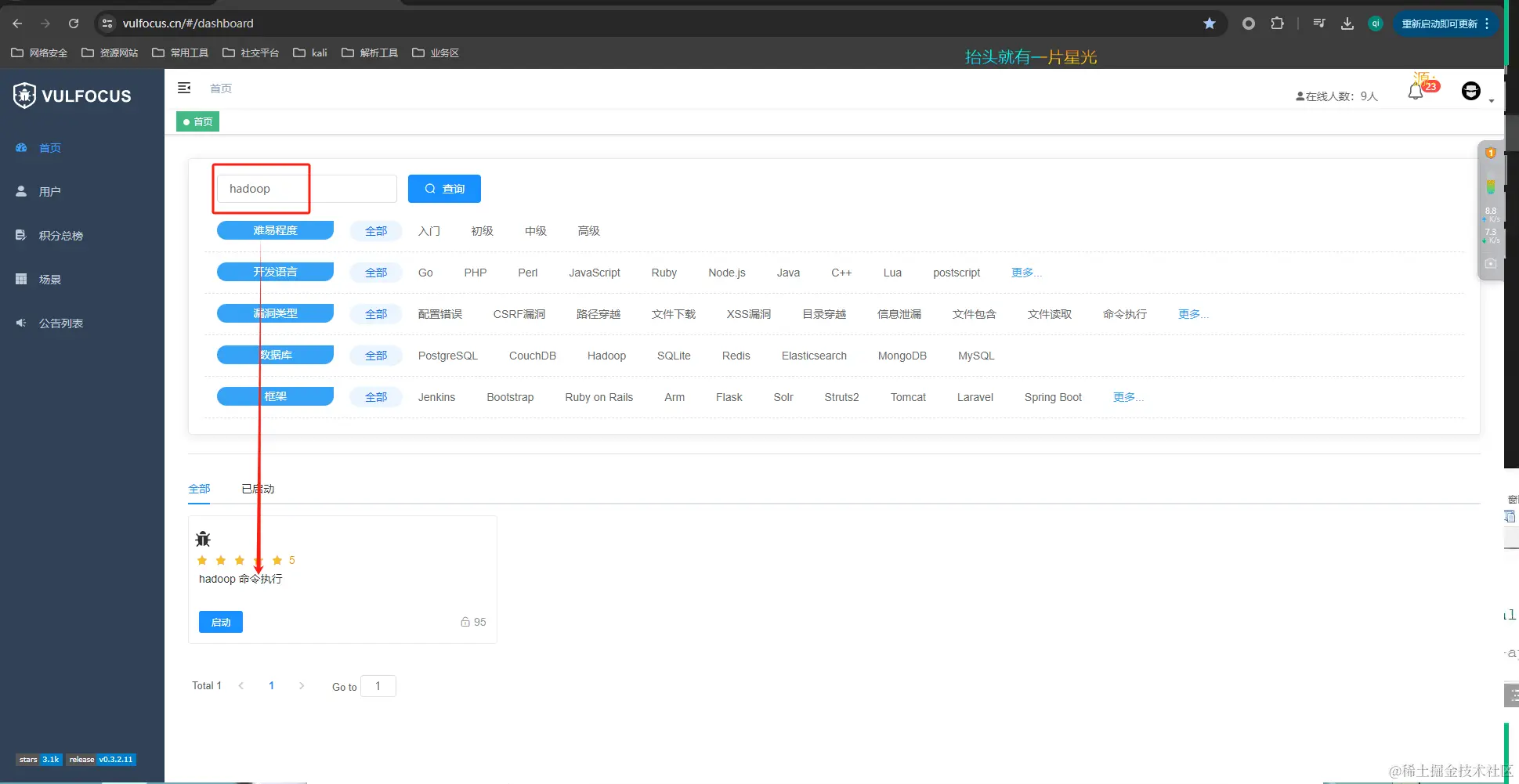The width and height of the screenshot is (1519, 784).
Task: Expand 更多 in the 漏洞类型 row
Action: click(1193, 314)
